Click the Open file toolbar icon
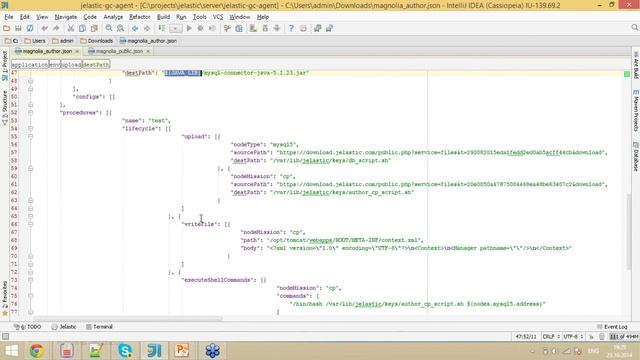640x360 pixels. coord(6,28)
